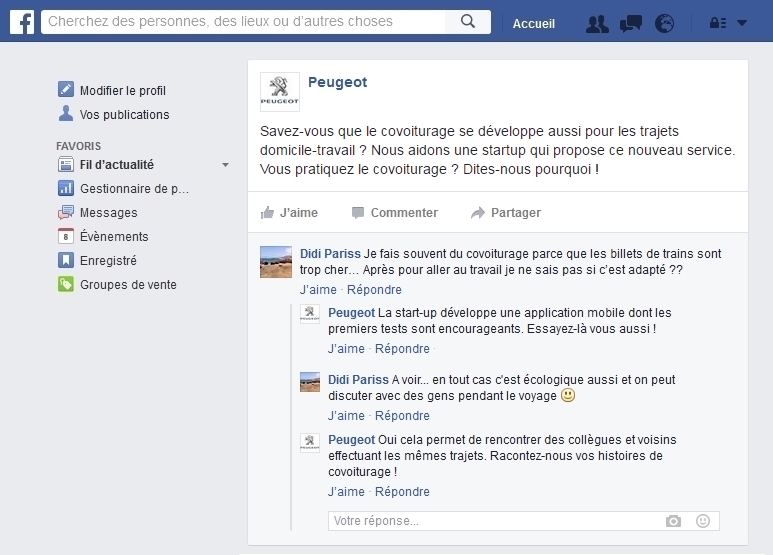Image resolution: width=773 pixels, height=555 pixels.
Task: Click Didi Pariss avatar on écologique reply
Action: [310, 382]
